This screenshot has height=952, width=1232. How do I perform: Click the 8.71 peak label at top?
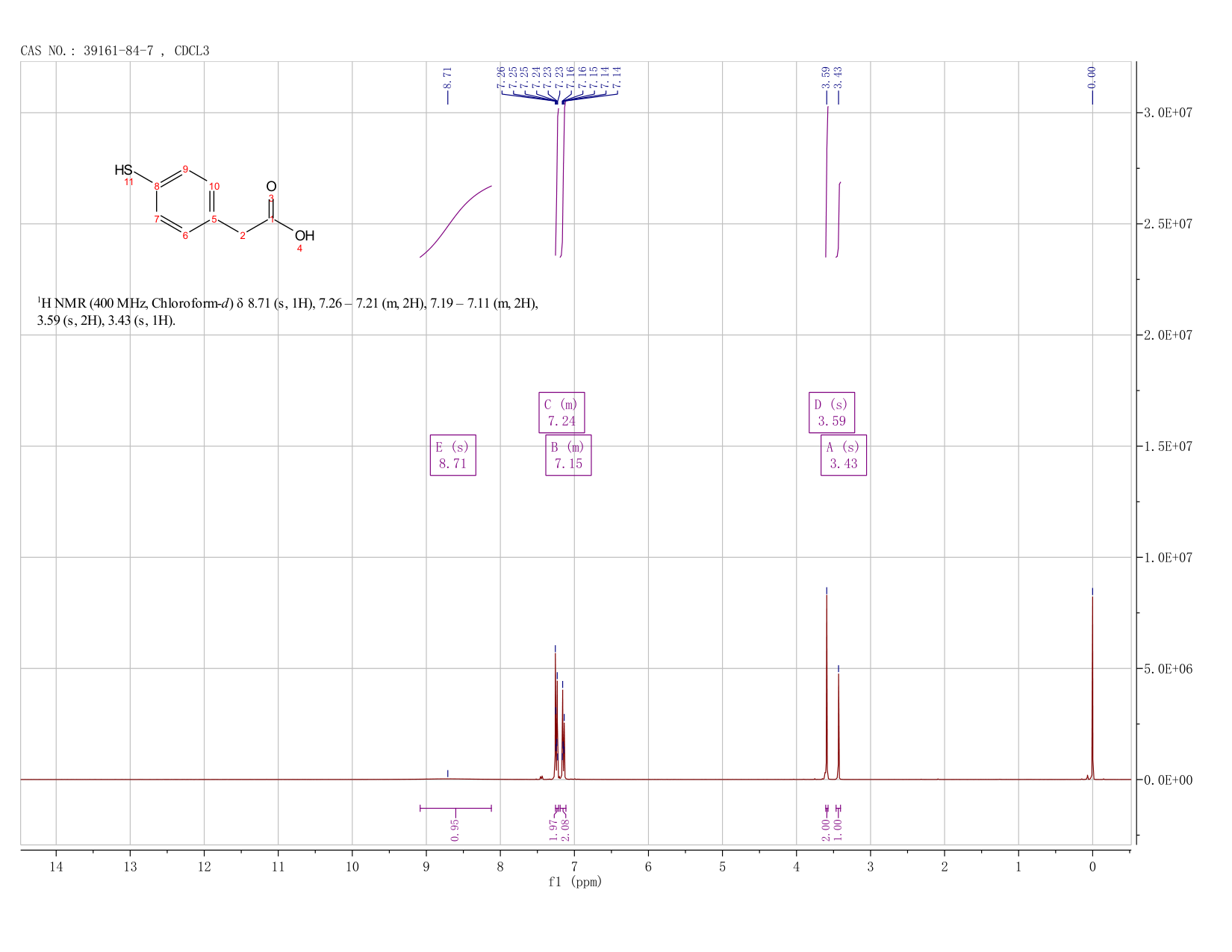pos(447,78)
